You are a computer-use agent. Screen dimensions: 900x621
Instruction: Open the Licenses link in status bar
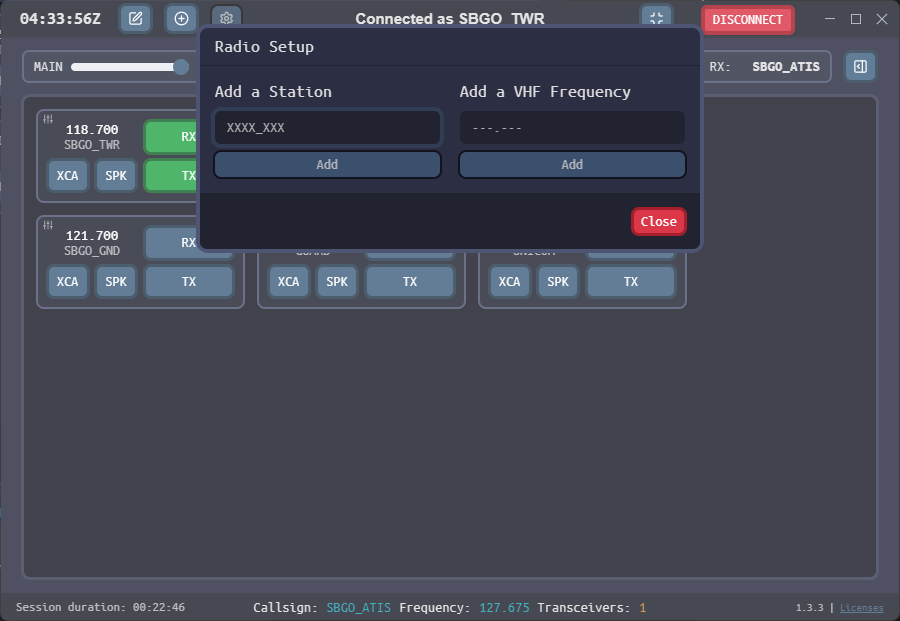click(861, 608)
